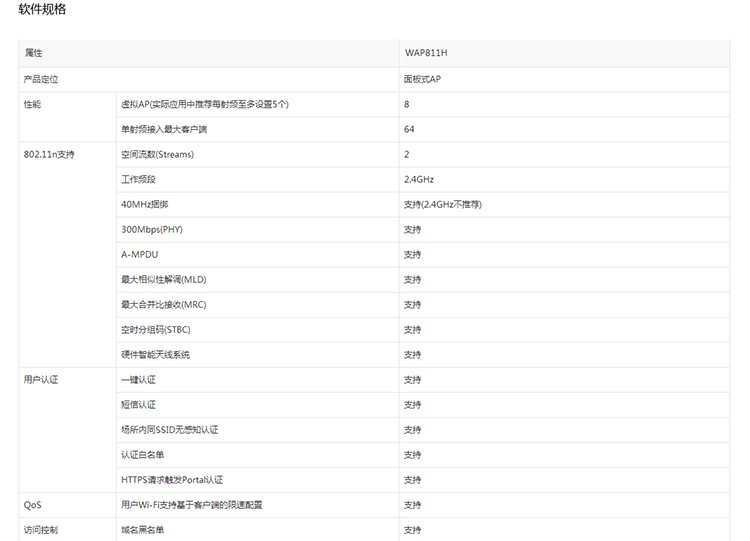Select the 300Mbps(PHY) cell
Viewport: 750px width, 541px height.
pos(257,230)
